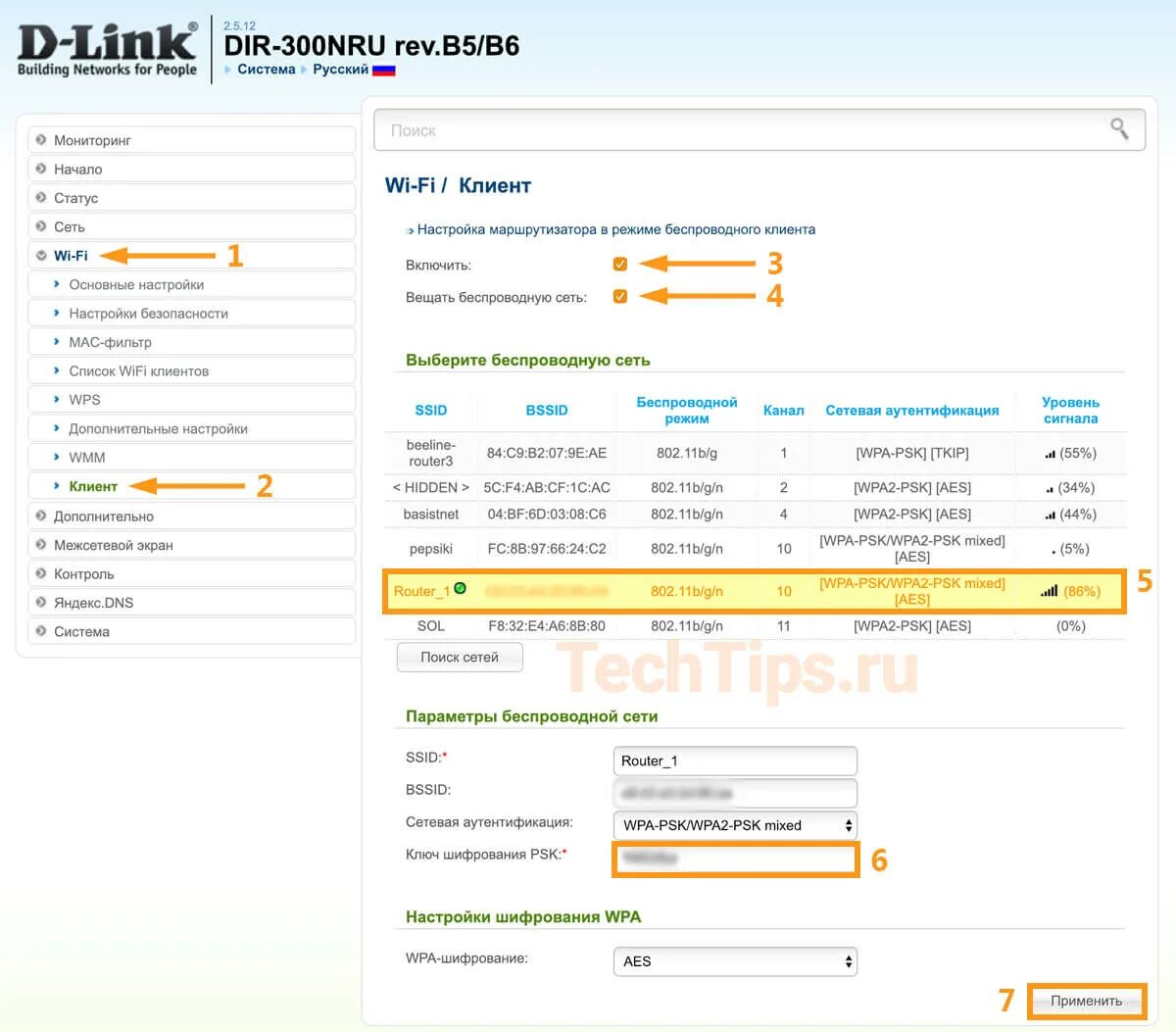Viewport: 1176px width, 1032px height.
Task: Click the [WPA-PSK] [TKIP] authentication cell
Action: tap(912, 453)
